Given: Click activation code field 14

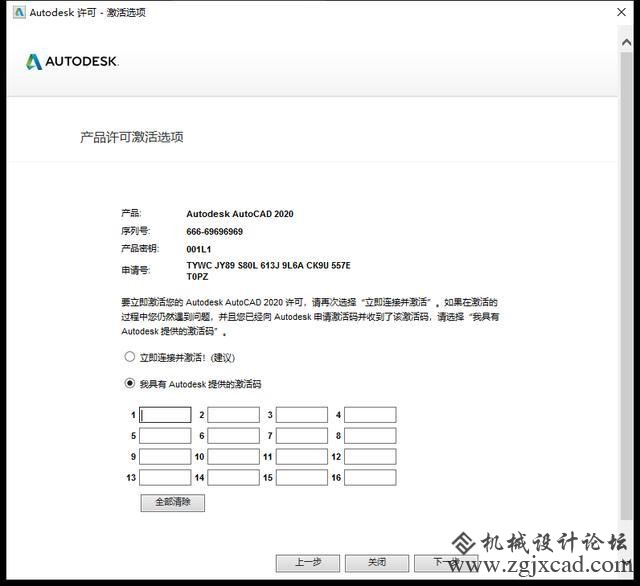Looking at the screenshot, I should pos(233,478).
